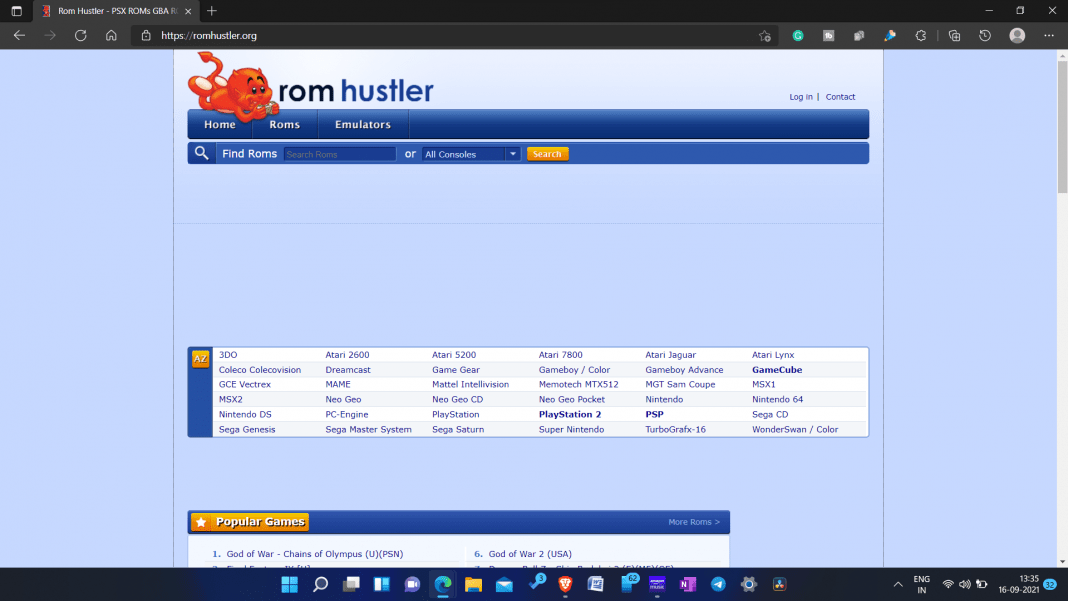The height and width of the screenshot is (601, 1068).
Task: Open the All Consoles dropdown
Action: 470,153
